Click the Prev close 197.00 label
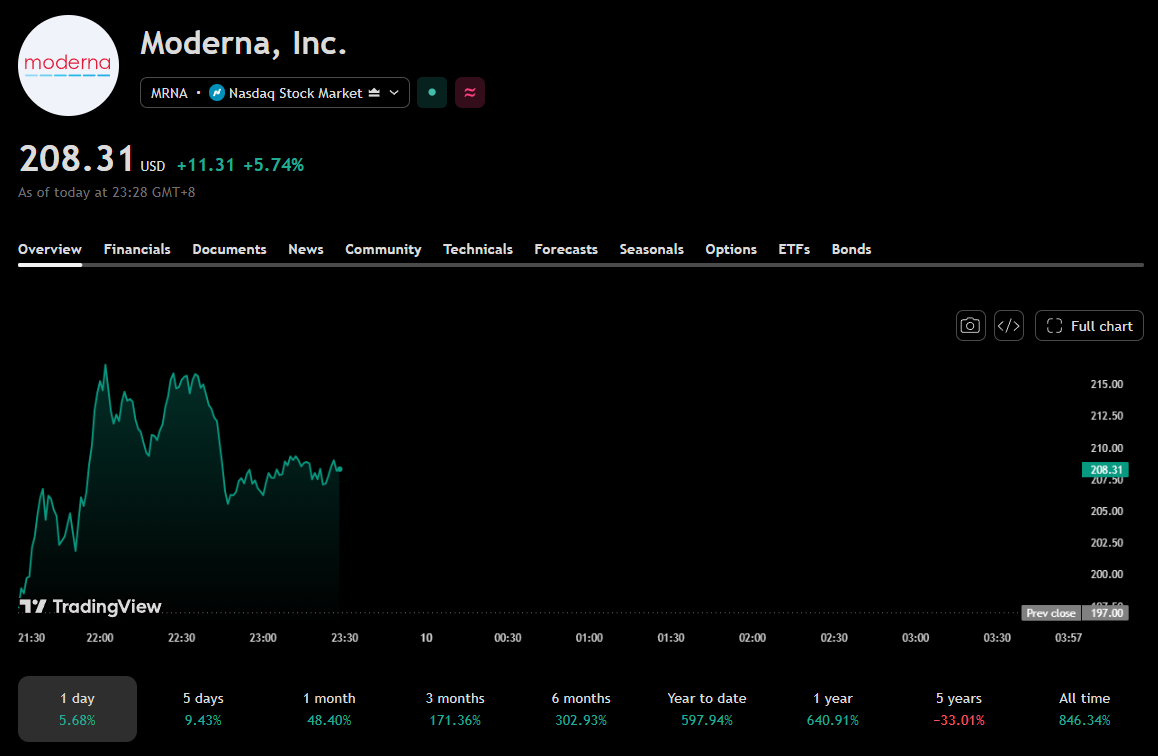 pos(1075,613)
